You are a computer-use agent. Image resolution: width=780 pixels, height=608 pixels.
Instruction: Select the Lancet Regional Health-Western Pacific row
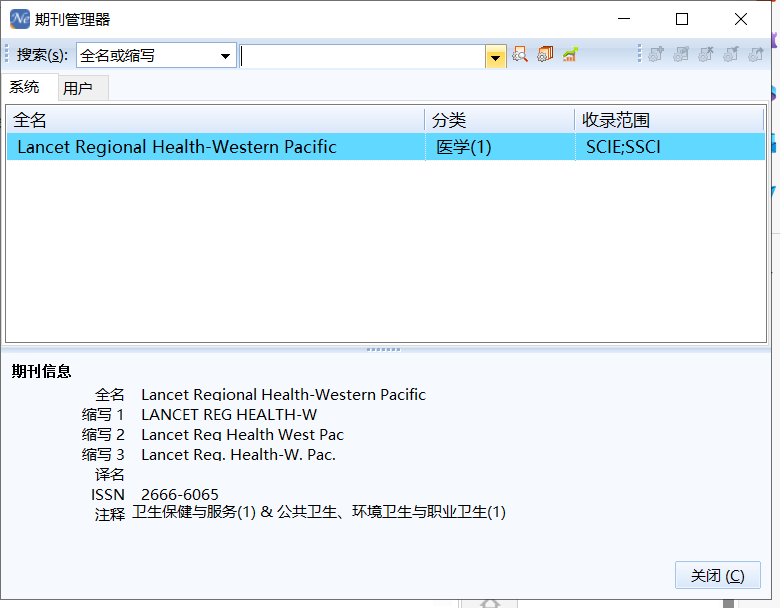coord(386,147)
